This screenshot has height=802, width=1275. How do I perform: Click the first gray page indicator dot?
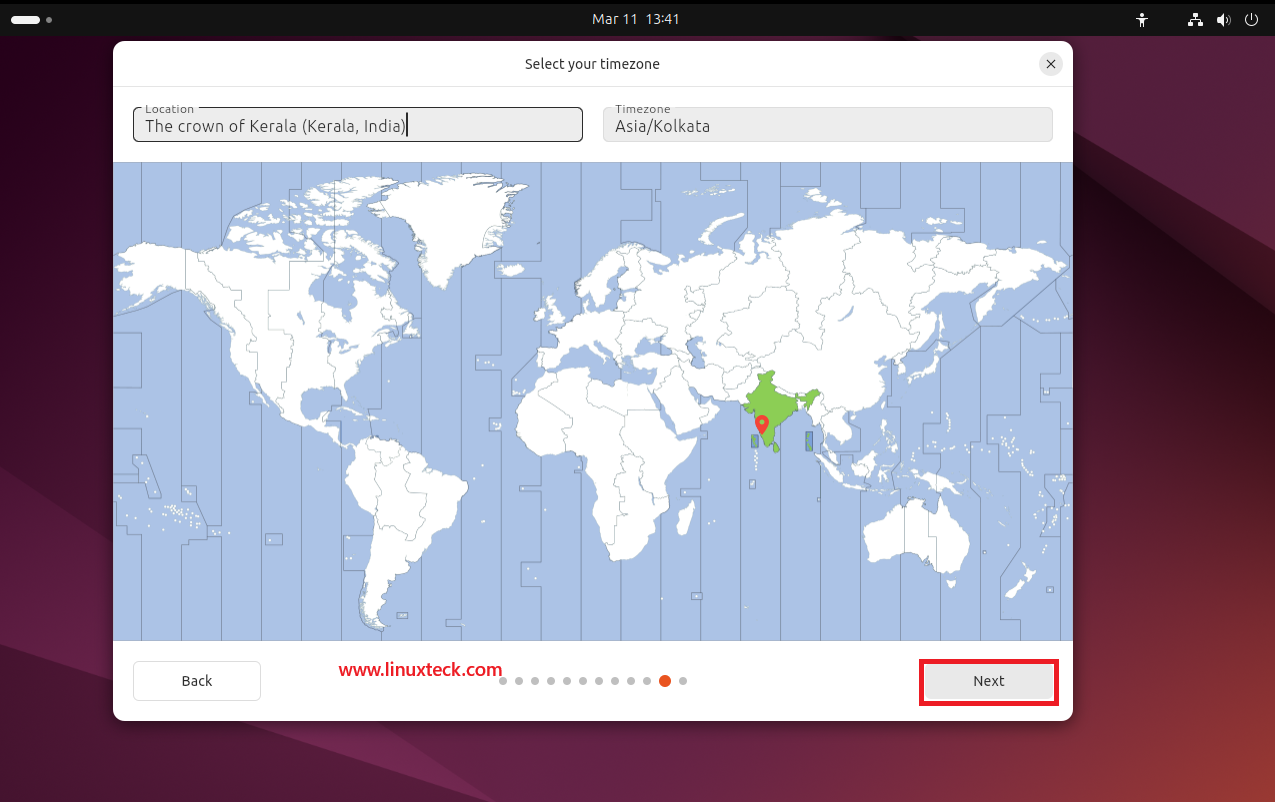[x=503, y=681]
